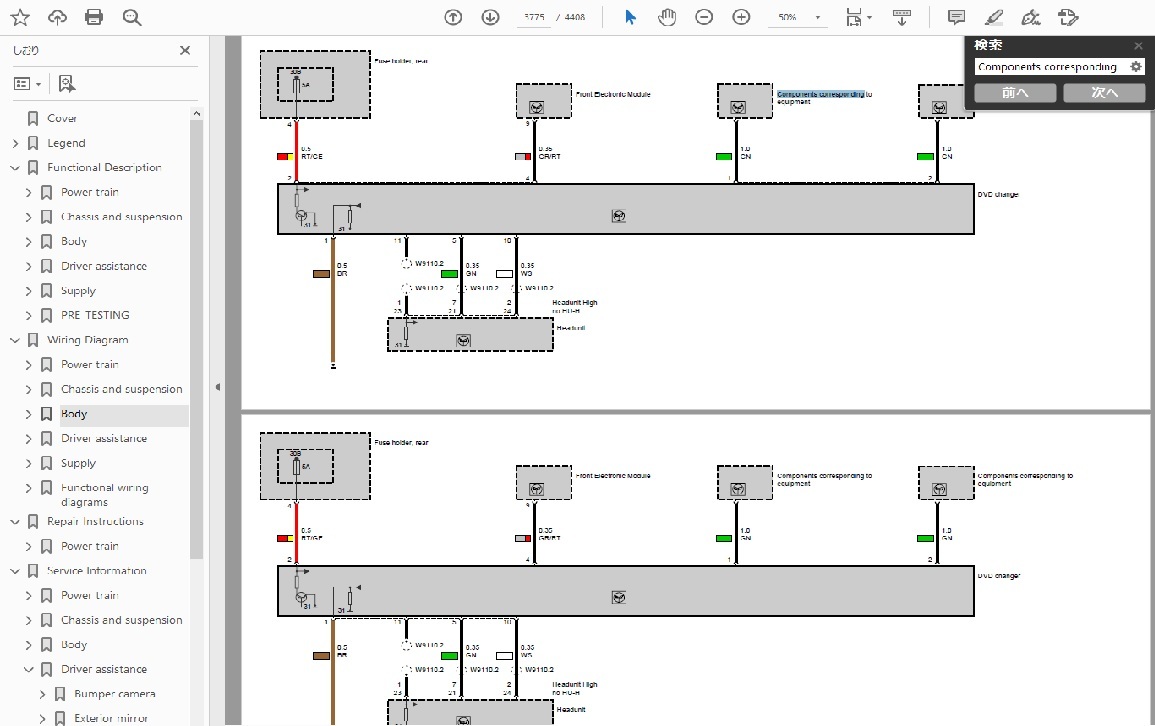Collapse the Wiring Diagram bookmark section
Screen dimensions: 1155x726
15,340
